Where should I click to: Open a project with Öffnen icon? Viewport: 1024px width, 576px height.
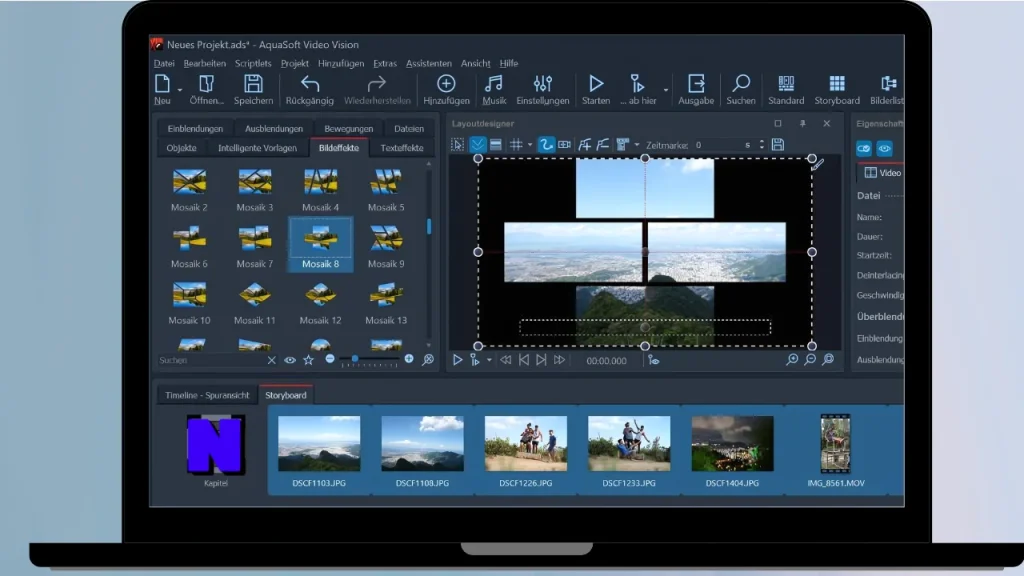coord(206,84)
